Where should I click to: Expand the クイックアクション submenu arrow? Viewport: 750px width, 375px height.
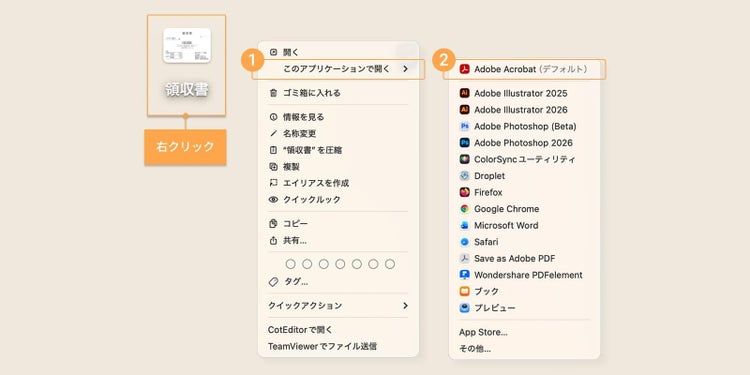pyautogui.click(x=406, y=305)
